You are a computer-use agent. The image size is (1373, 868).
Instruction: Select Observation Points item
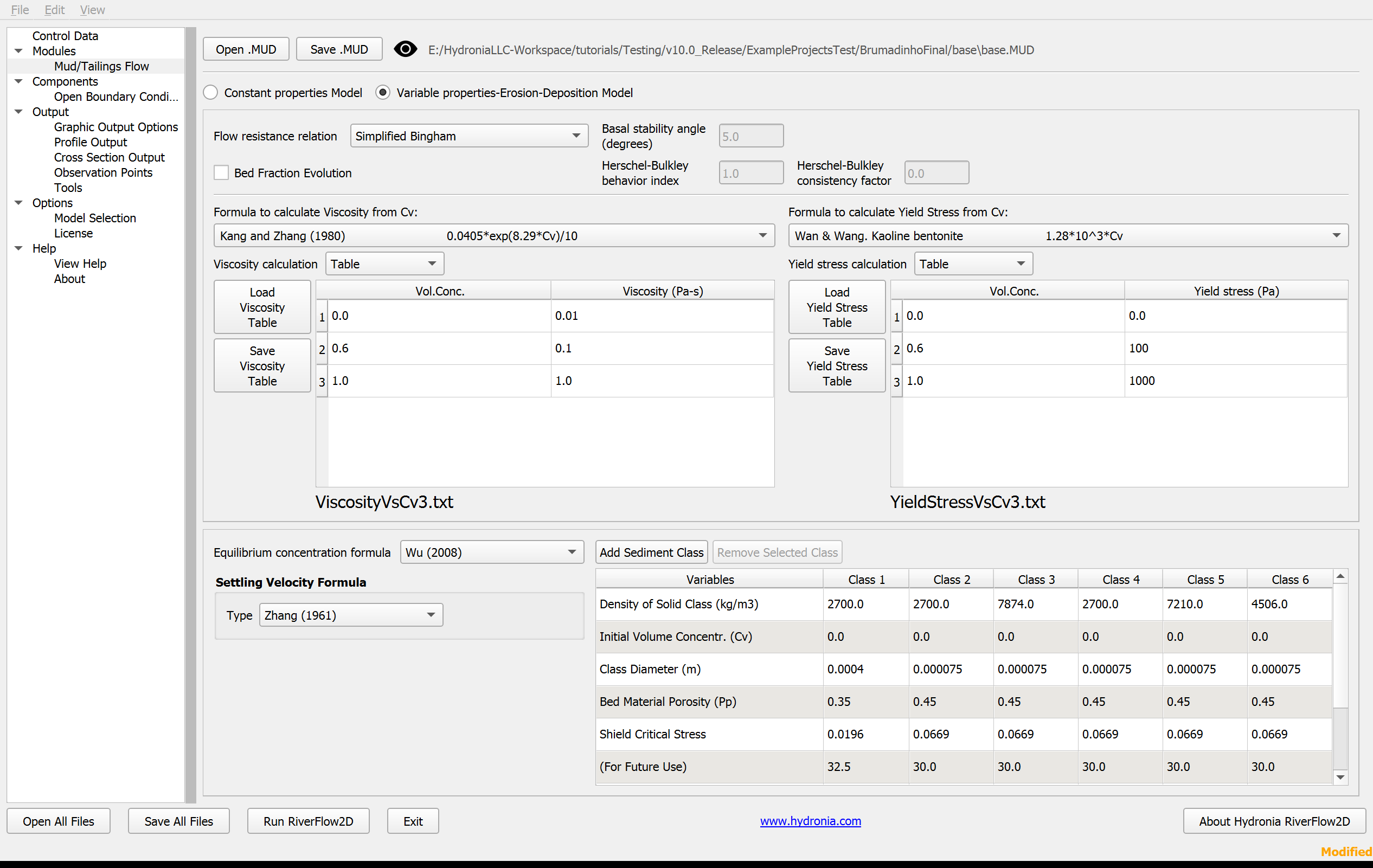(103, 173)
